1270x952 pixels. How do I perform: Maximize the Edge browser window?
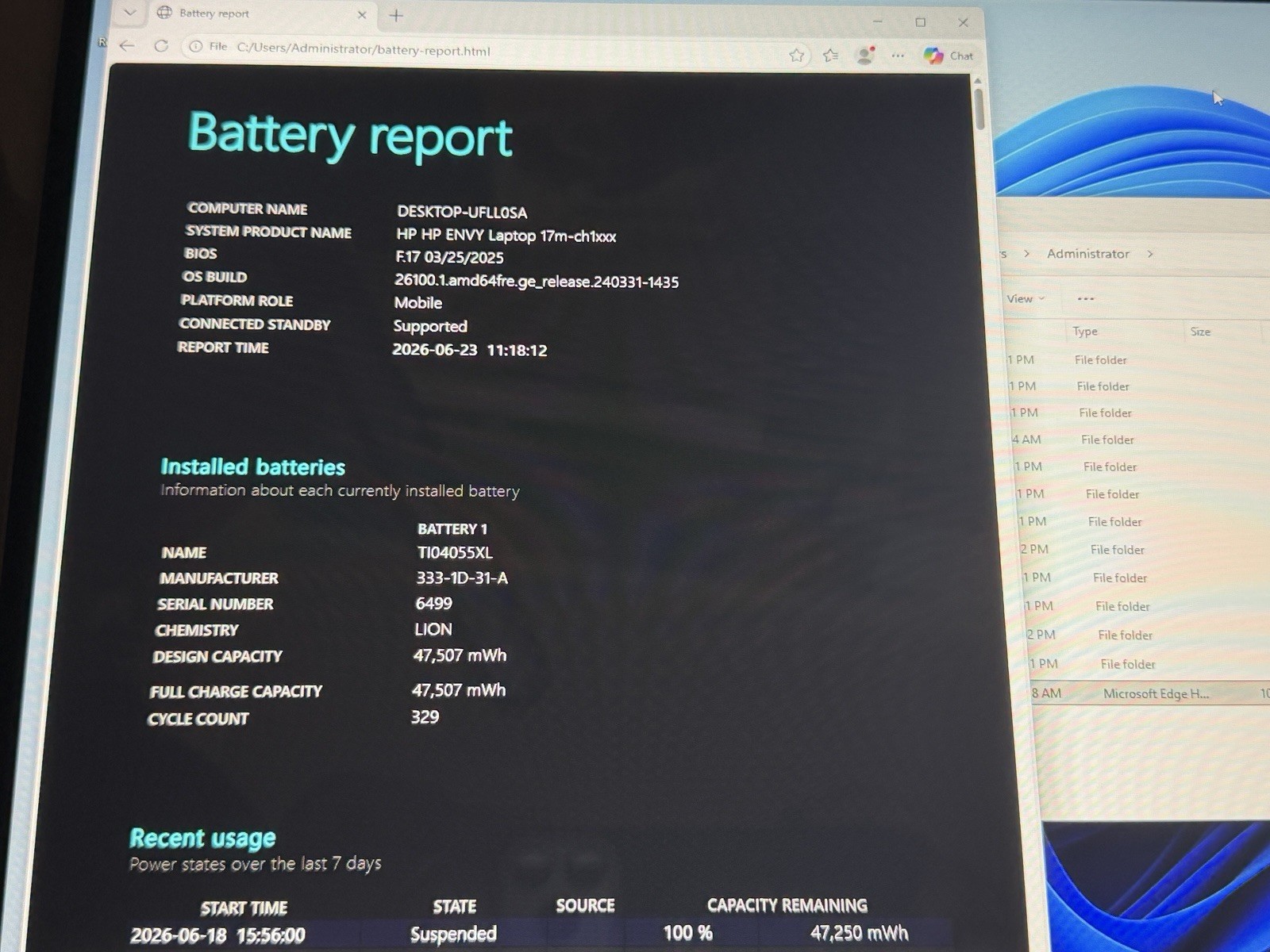920,22
